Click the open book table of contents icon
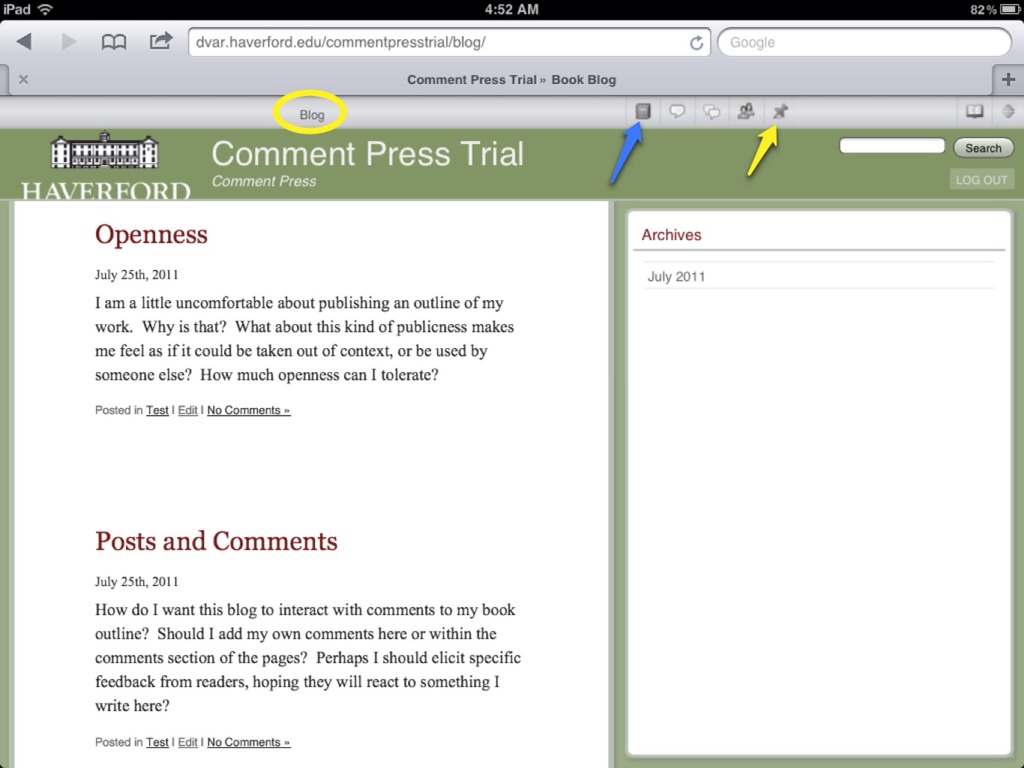Viewport: 1024px width, 768px height. click(974, 111)
